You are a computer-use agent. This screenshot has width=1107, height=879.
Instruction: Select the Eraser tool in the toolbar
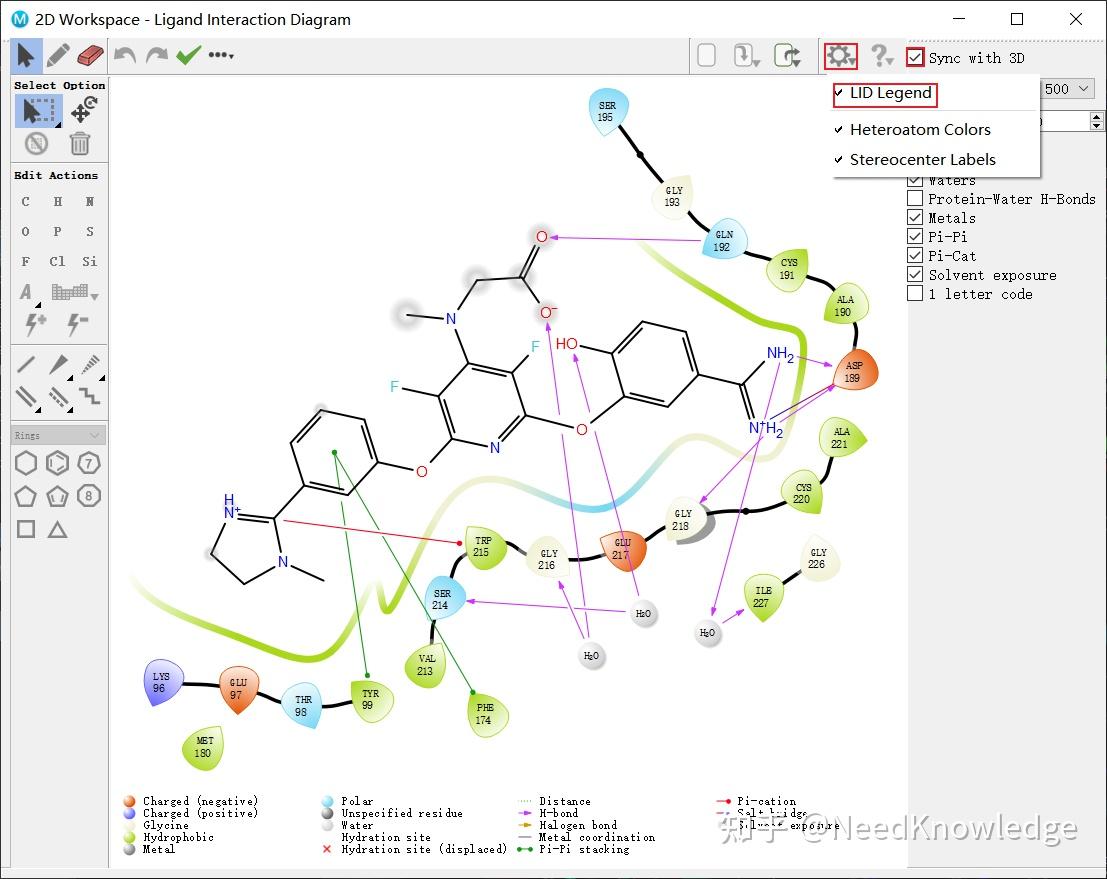pyautogui.click(x=89, y=56)
